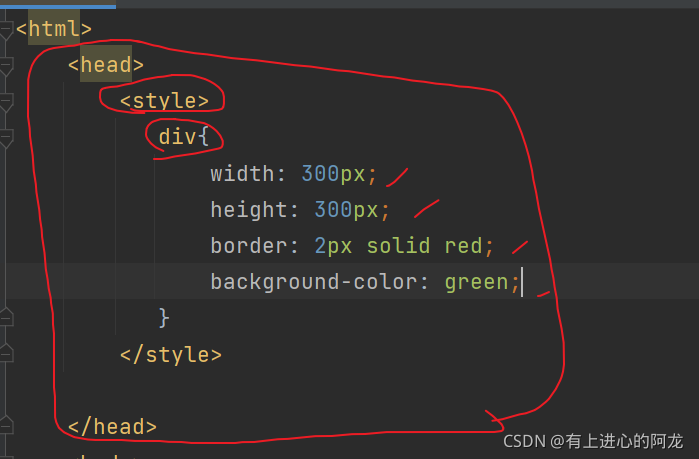Click the opening <style> tag text
The image size is (699, 459).
[x=164, y=101]
